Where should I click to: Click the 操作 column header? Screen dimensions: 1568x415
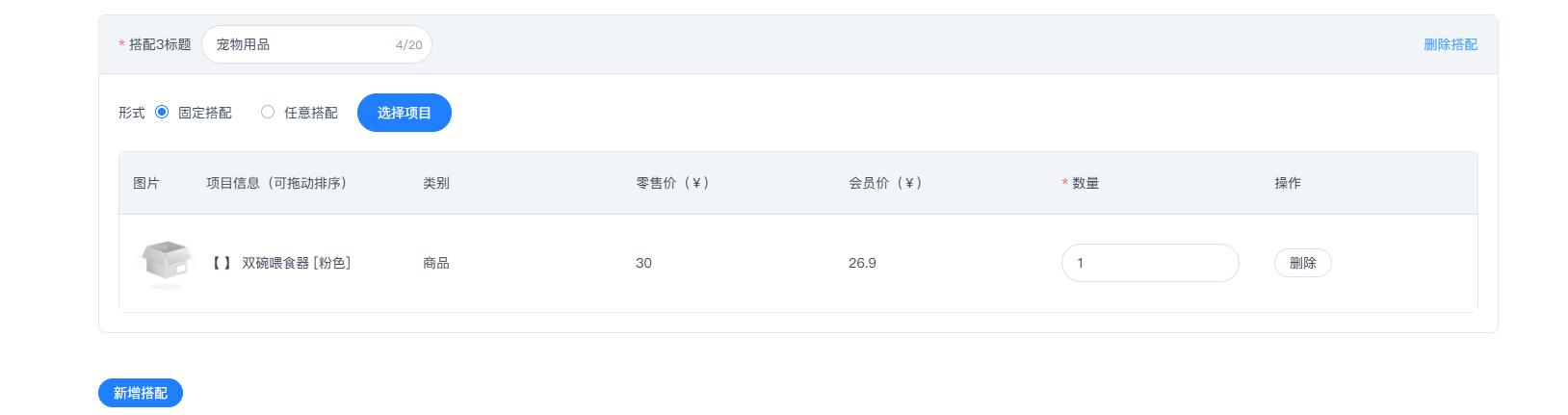coord(1288,183)
